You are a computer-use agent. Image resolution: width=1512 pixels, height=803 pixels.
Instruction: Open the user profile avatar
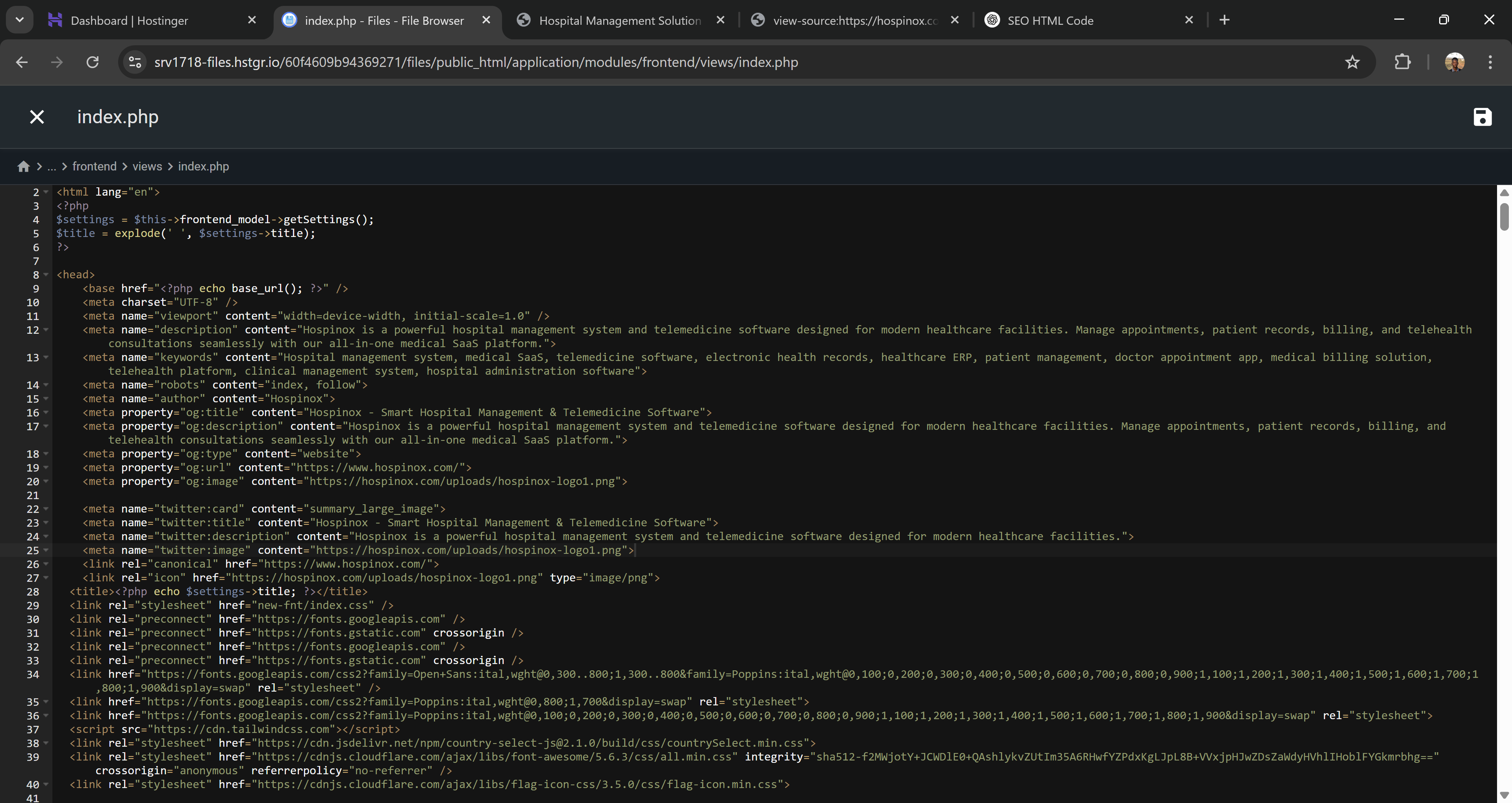(1454, 62)
